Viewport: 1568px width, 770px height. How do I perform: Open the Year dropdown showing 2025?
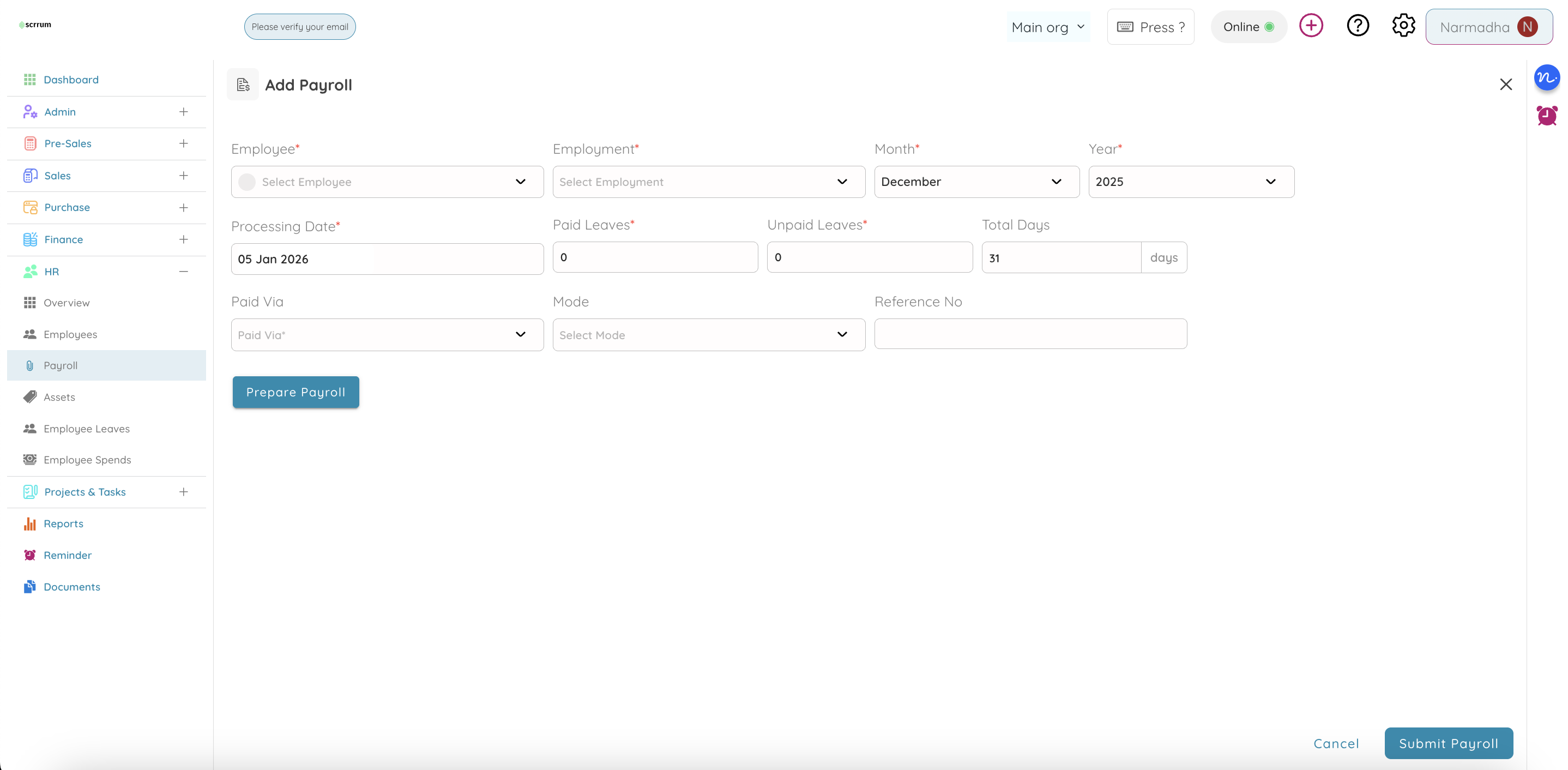1191,182
